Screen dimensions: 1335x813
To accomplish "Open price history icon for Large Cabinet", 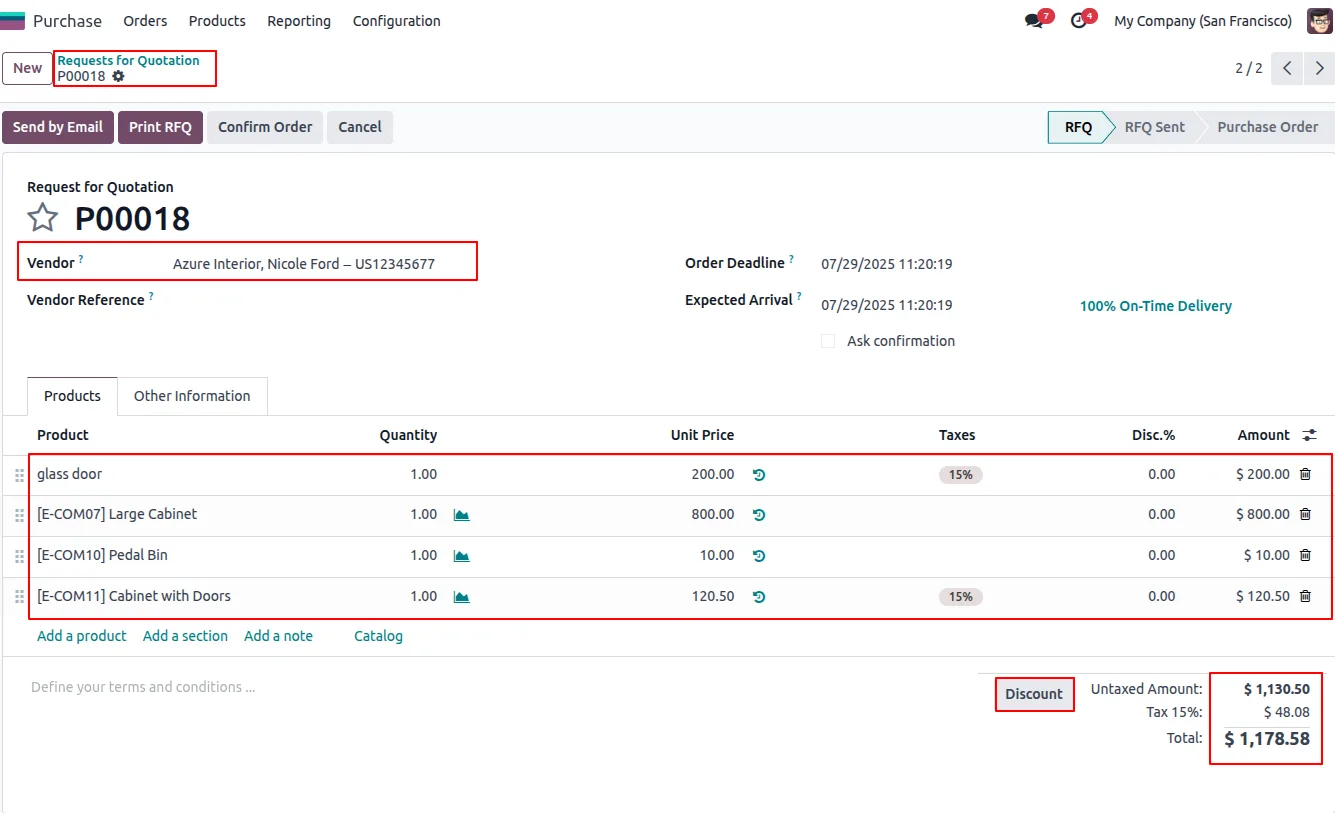I will coord(759,515).
